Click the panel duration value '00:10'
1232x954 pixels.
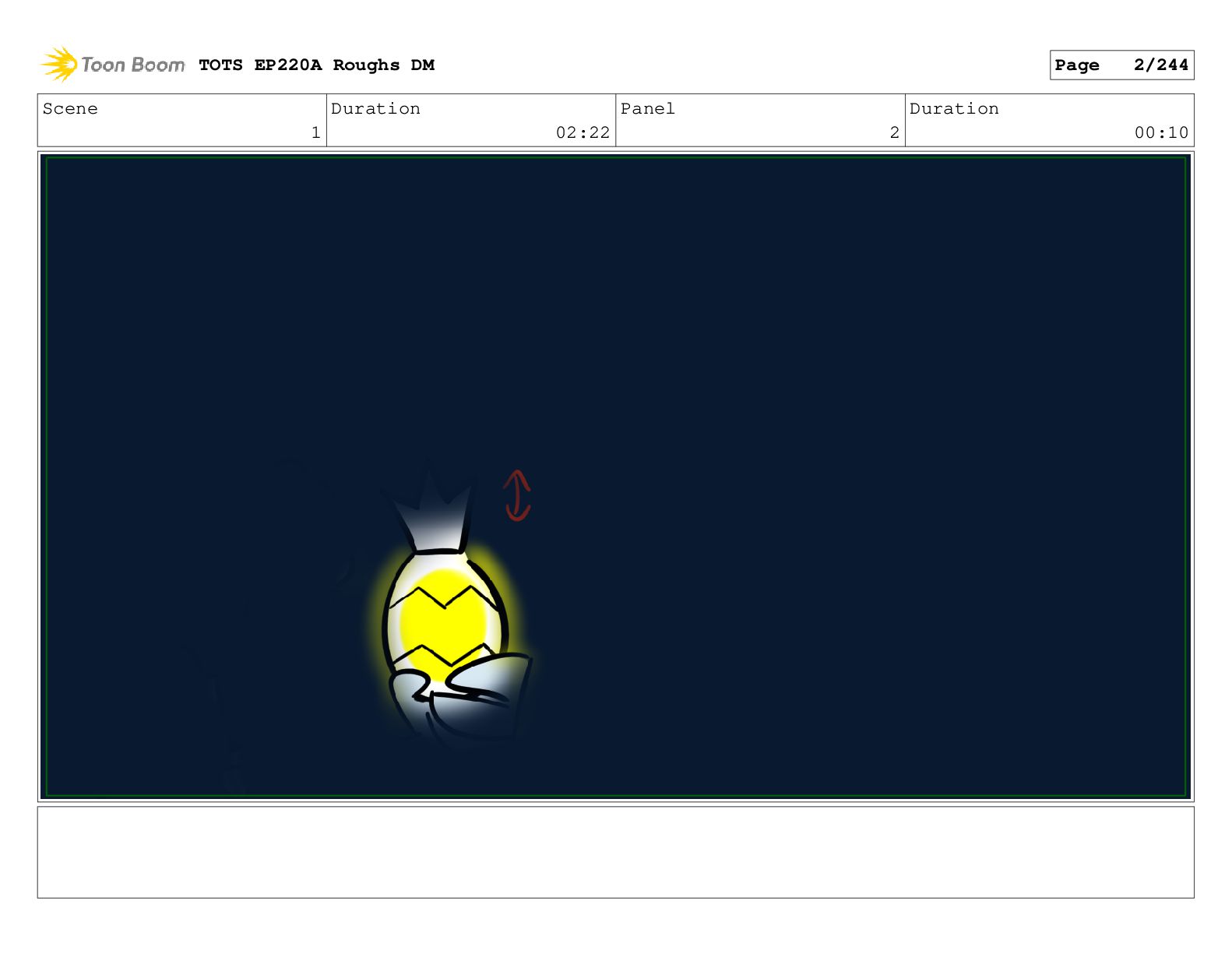[1161, 133]
